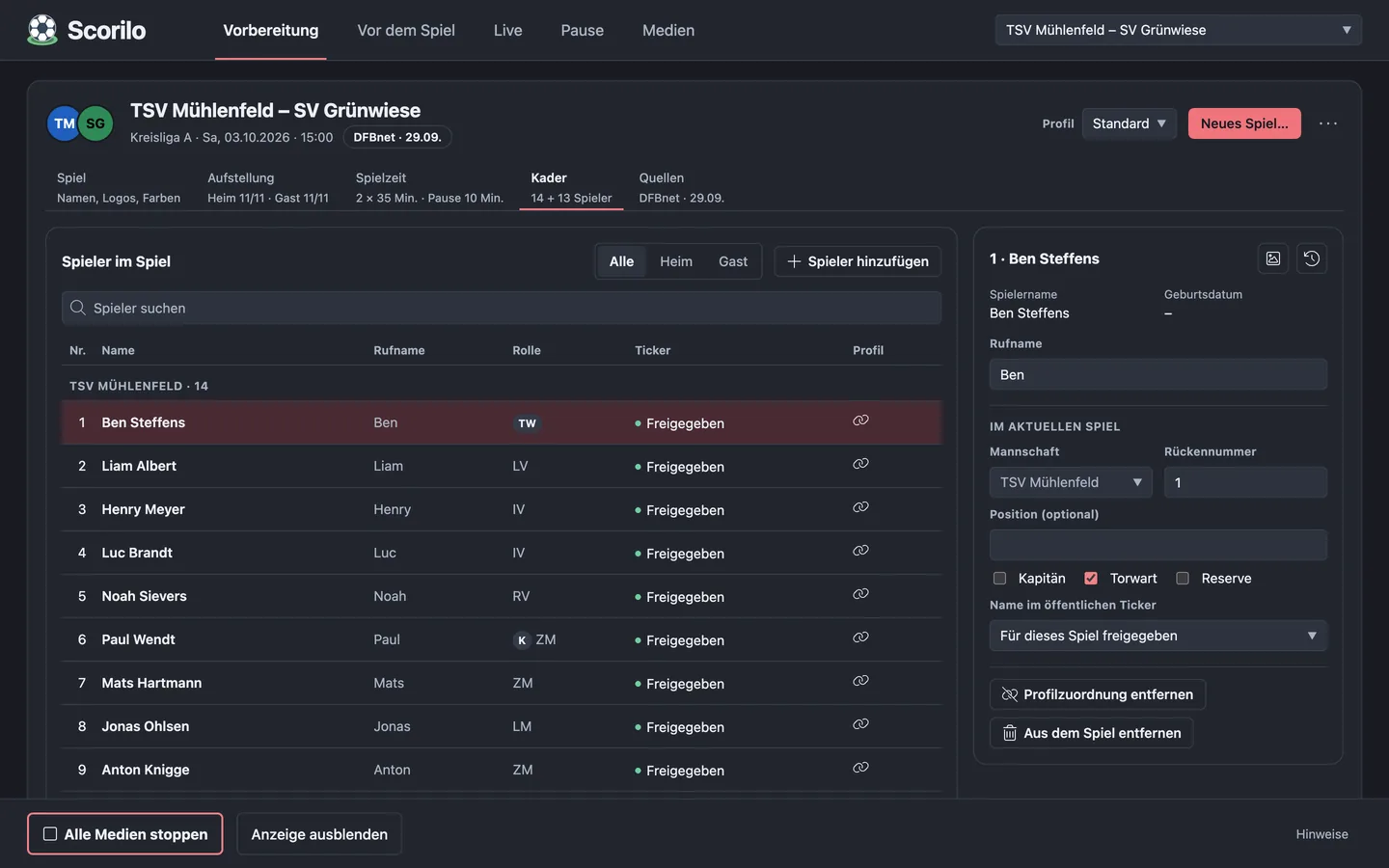Switch to the Vor dem Spiel tab
Screen dimensions: 1389x868
[406, 30]
